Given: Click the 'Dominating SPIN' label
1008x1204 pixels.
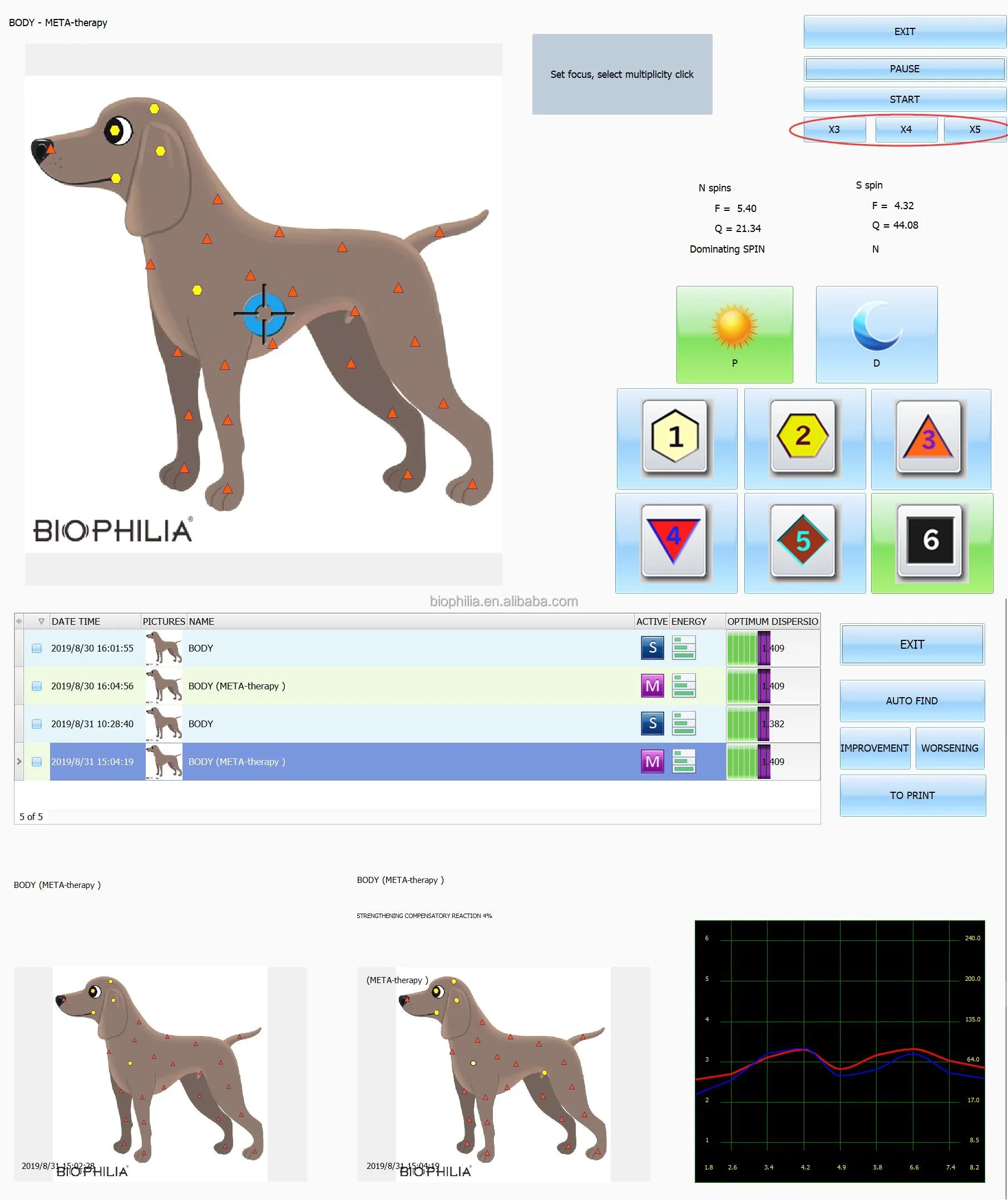Looking at the screenshot, I should pos(727,249).
